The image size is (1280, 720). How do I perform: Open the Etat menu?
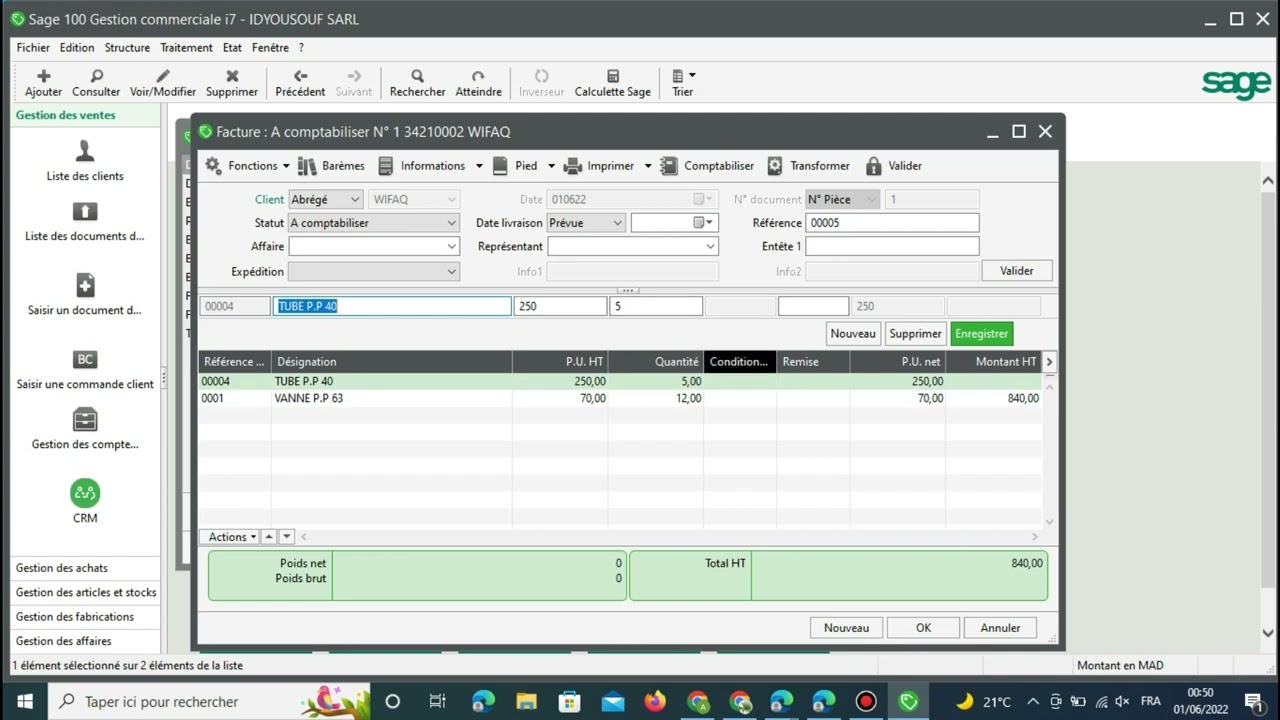pyautogui.click(x=232, y=48)
